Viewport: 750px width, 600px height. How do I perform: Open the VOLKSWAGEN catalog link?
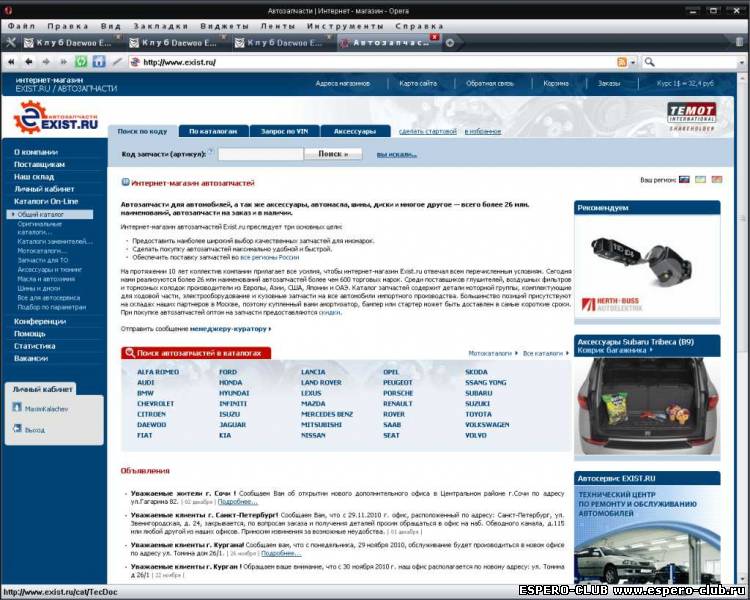(x=487, y=424)
